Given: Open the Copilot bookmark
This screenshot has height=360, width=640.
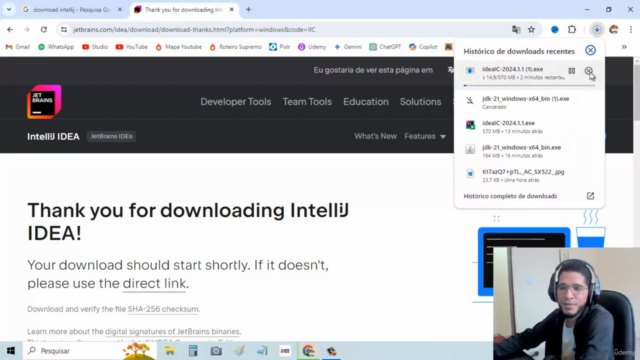Looking at the screenshot, I should (423, 47).
